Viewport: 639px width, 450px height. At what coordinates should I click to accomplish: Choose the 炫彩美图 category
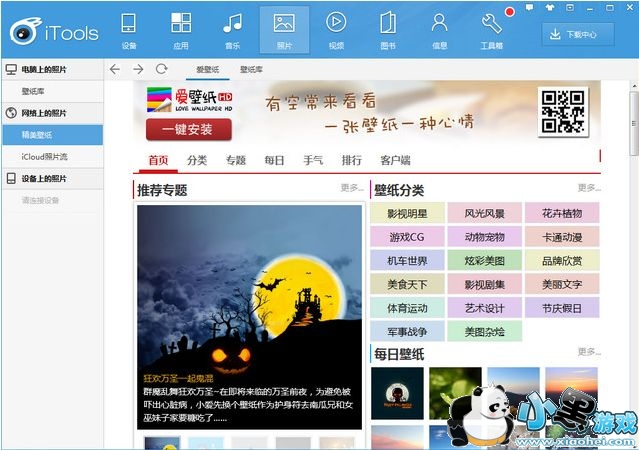(x=485, y=260)
